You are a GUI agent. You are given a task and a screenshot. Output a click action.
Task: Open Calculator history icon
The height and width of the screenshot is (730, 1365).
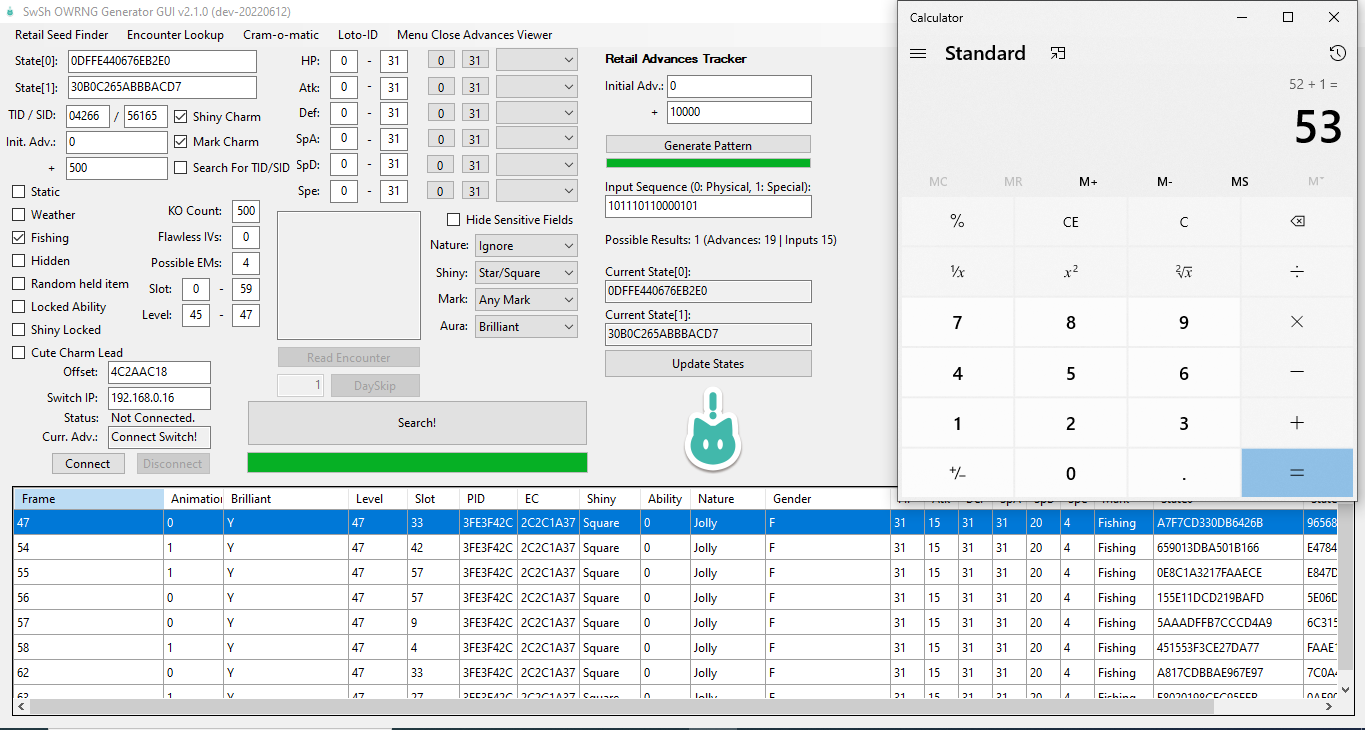[x=1337, y=54]
